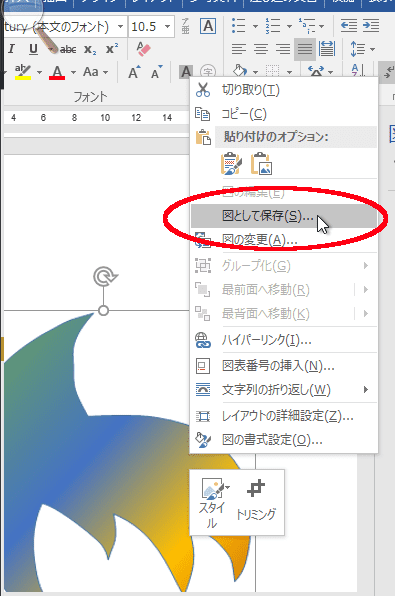Click the distributed alignment icon

point(327,49)
